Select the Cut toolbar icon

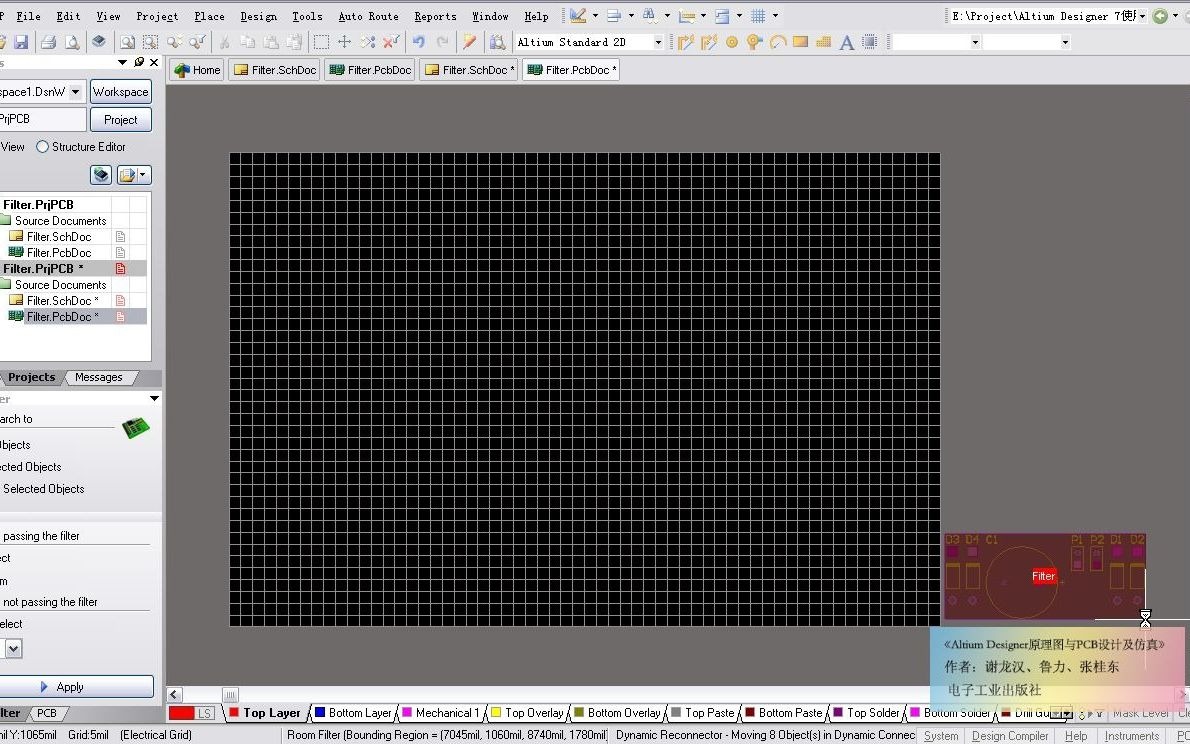[x=226, y=42]
